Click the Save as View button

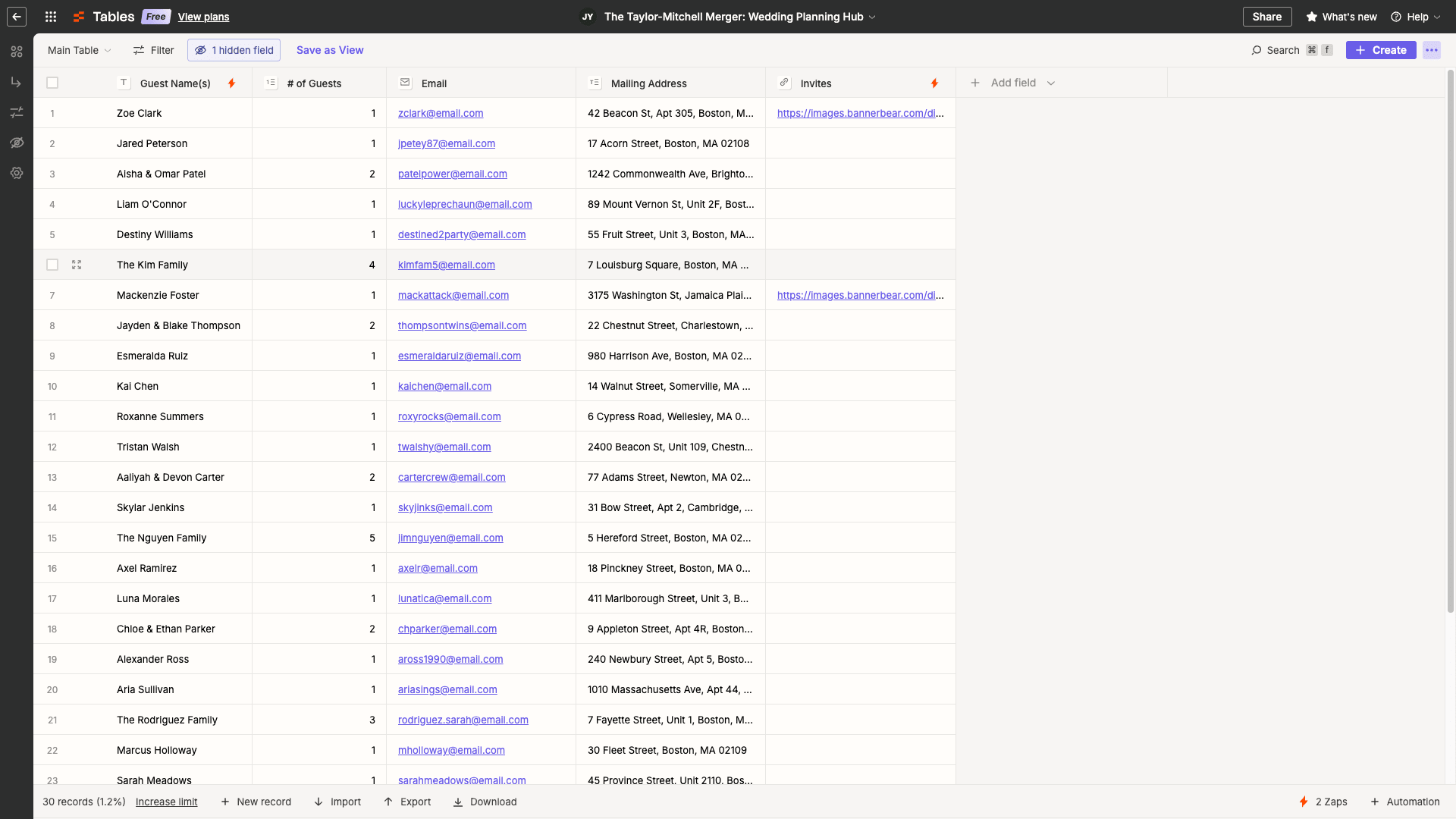(330, 50)
